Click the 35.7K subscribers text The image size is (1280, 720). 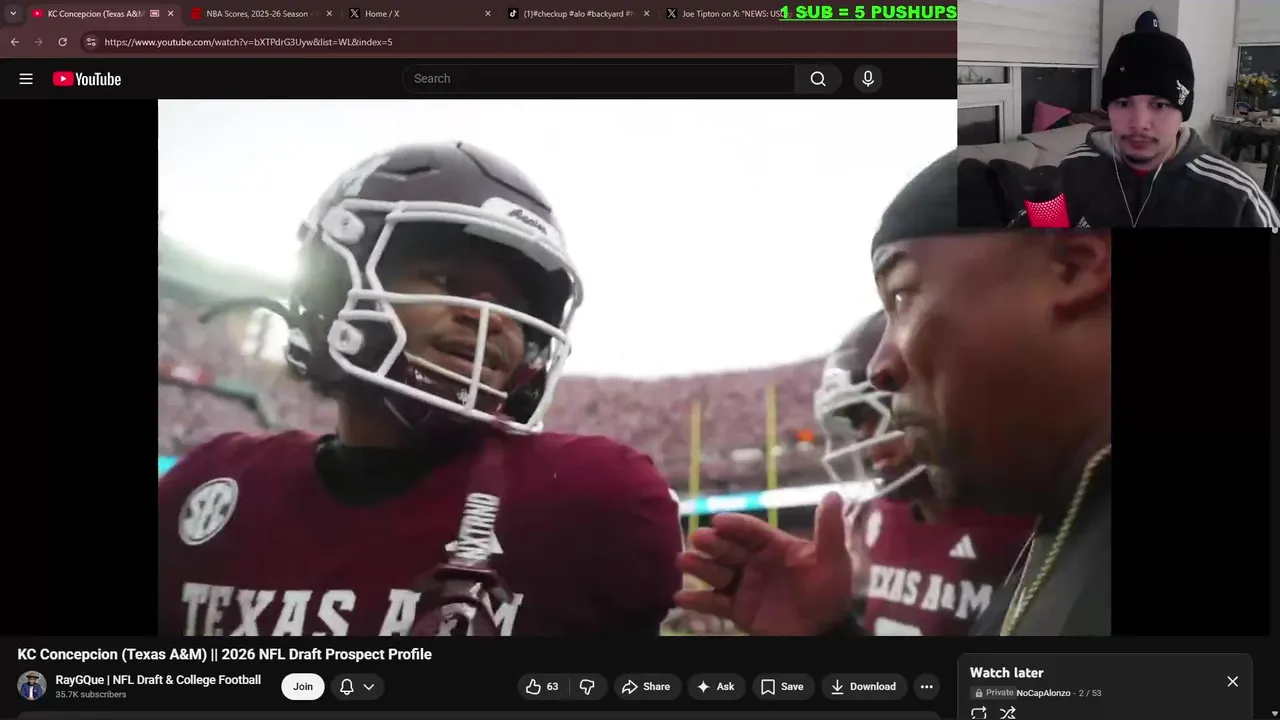click(91, 695)
